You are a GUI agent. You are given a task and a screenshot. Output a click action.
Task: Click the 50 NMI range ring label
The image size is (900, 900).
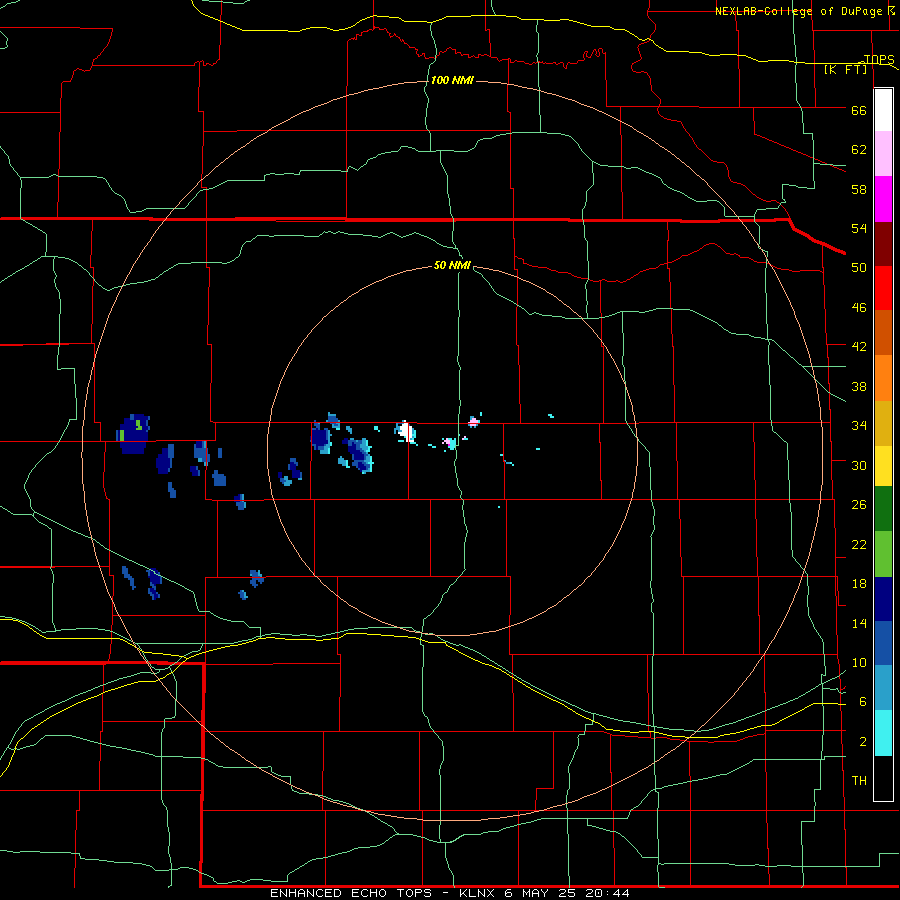(x=452, y=265)
